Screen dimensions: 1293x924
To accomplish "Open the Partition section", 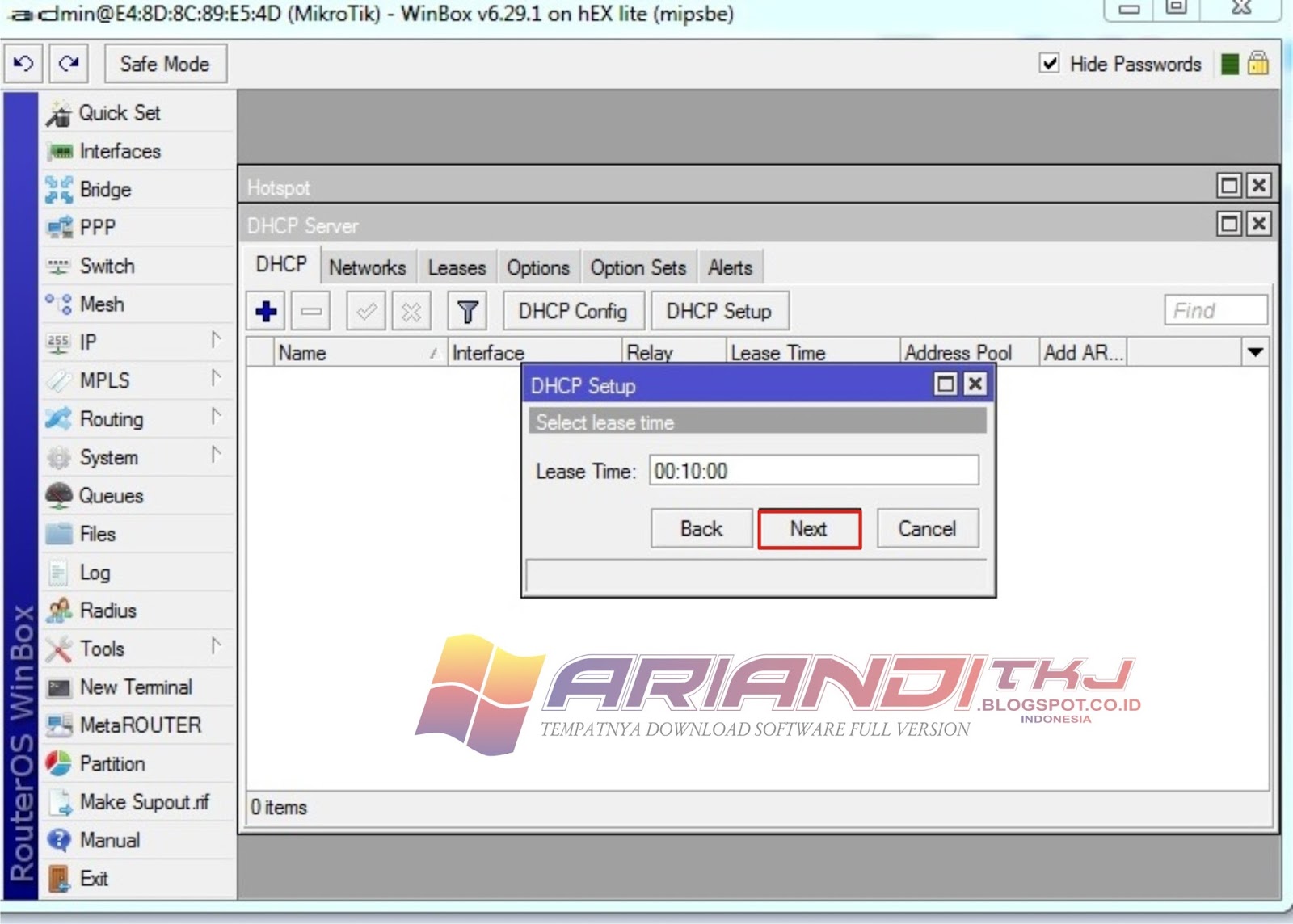I will tap(137, 764).
